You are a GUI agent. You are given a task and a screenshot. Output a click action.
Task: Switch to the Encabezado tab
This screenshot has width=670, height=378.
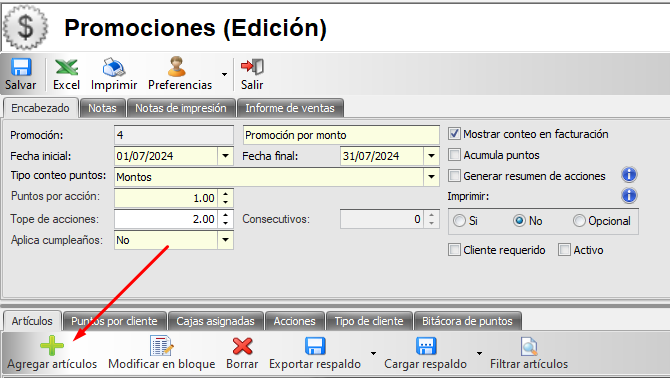click(x=40, y=108)
